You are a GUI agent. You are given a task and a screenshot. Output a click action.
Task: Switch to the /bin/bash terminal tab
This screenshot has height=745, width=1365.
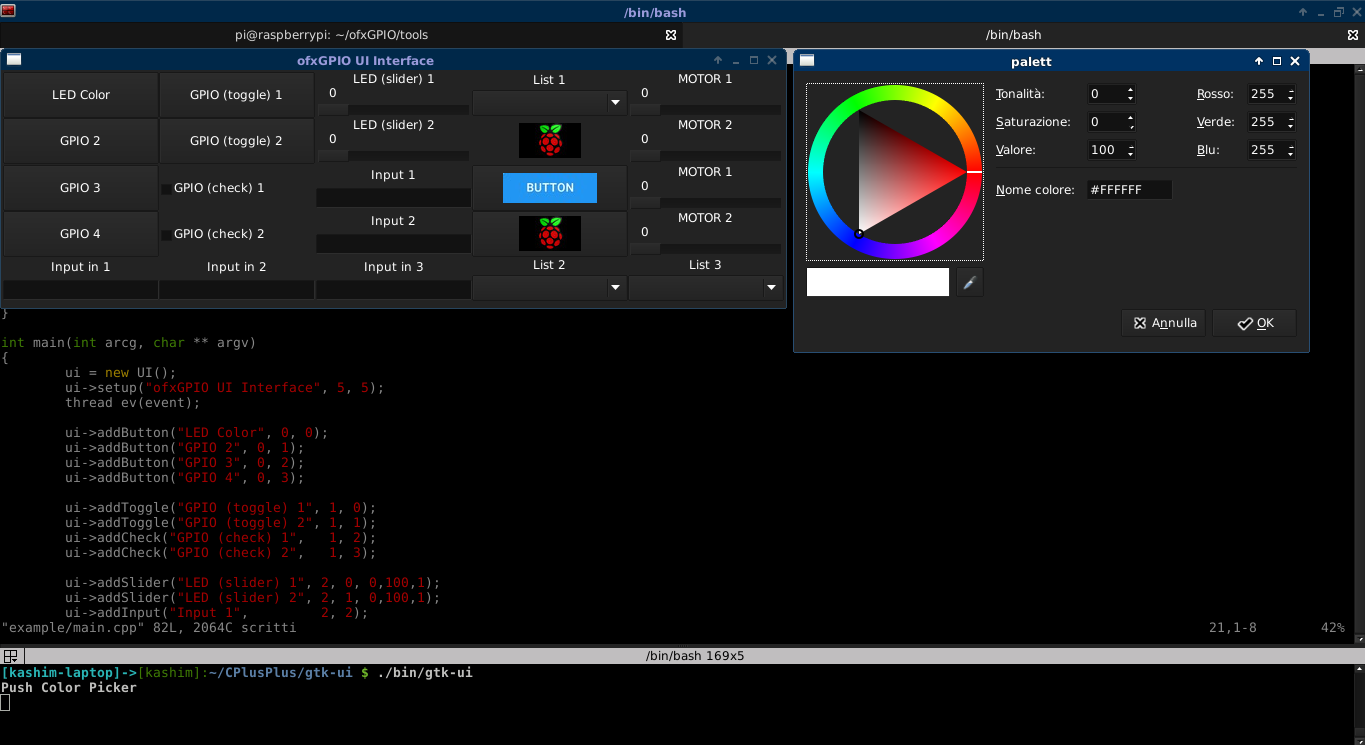1013,34
